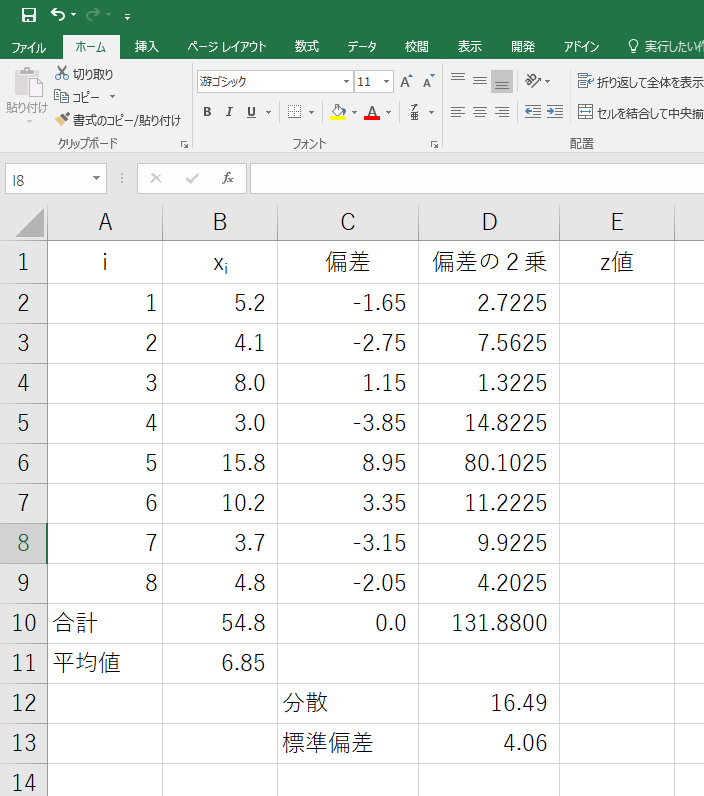Click the 貼り付け clipboard icon
704x796 pixels.
28,82
